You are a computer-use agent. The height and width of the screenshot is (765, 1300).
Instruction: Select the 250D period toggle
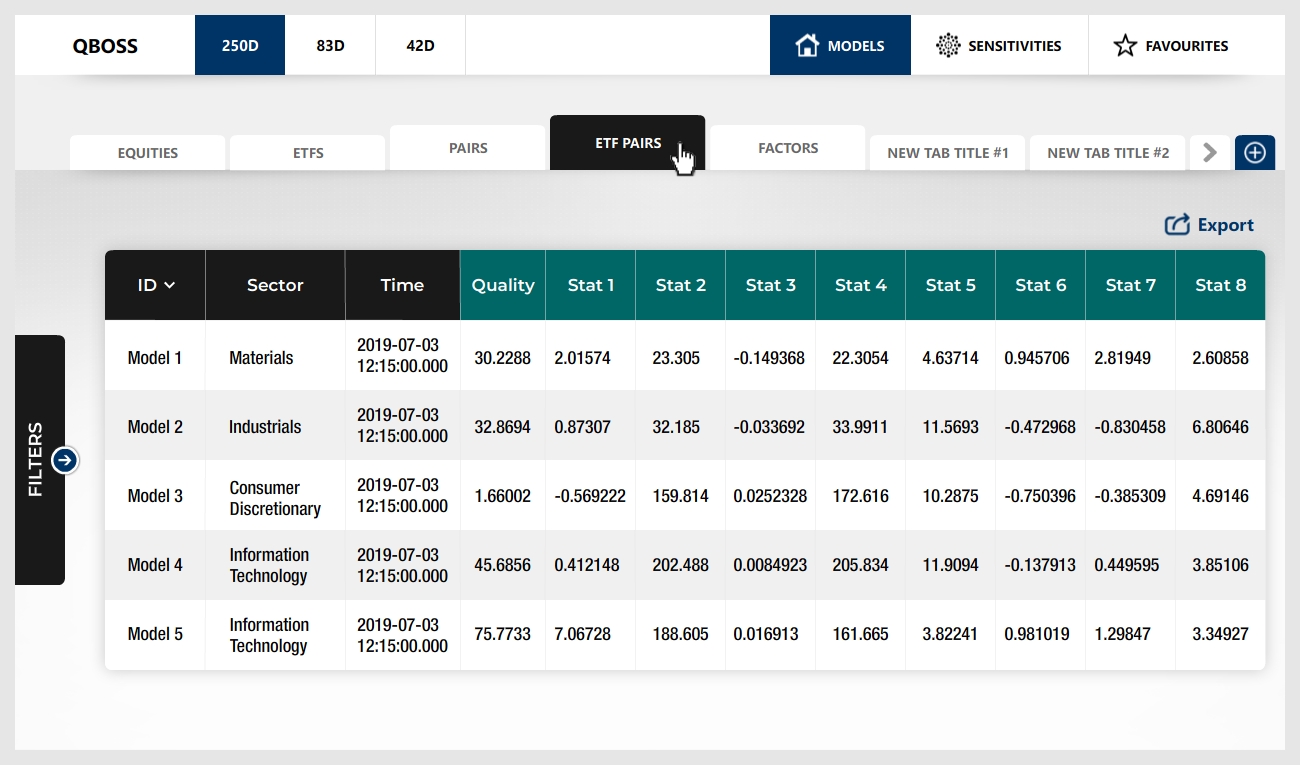click(x=240, y=45)
